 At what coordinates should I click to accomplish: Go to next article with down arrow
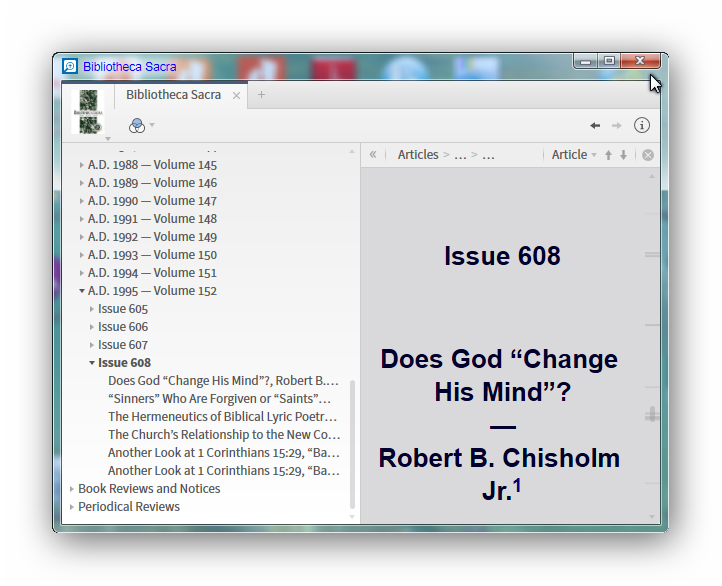pyautogui.click(x=623, y=155)
